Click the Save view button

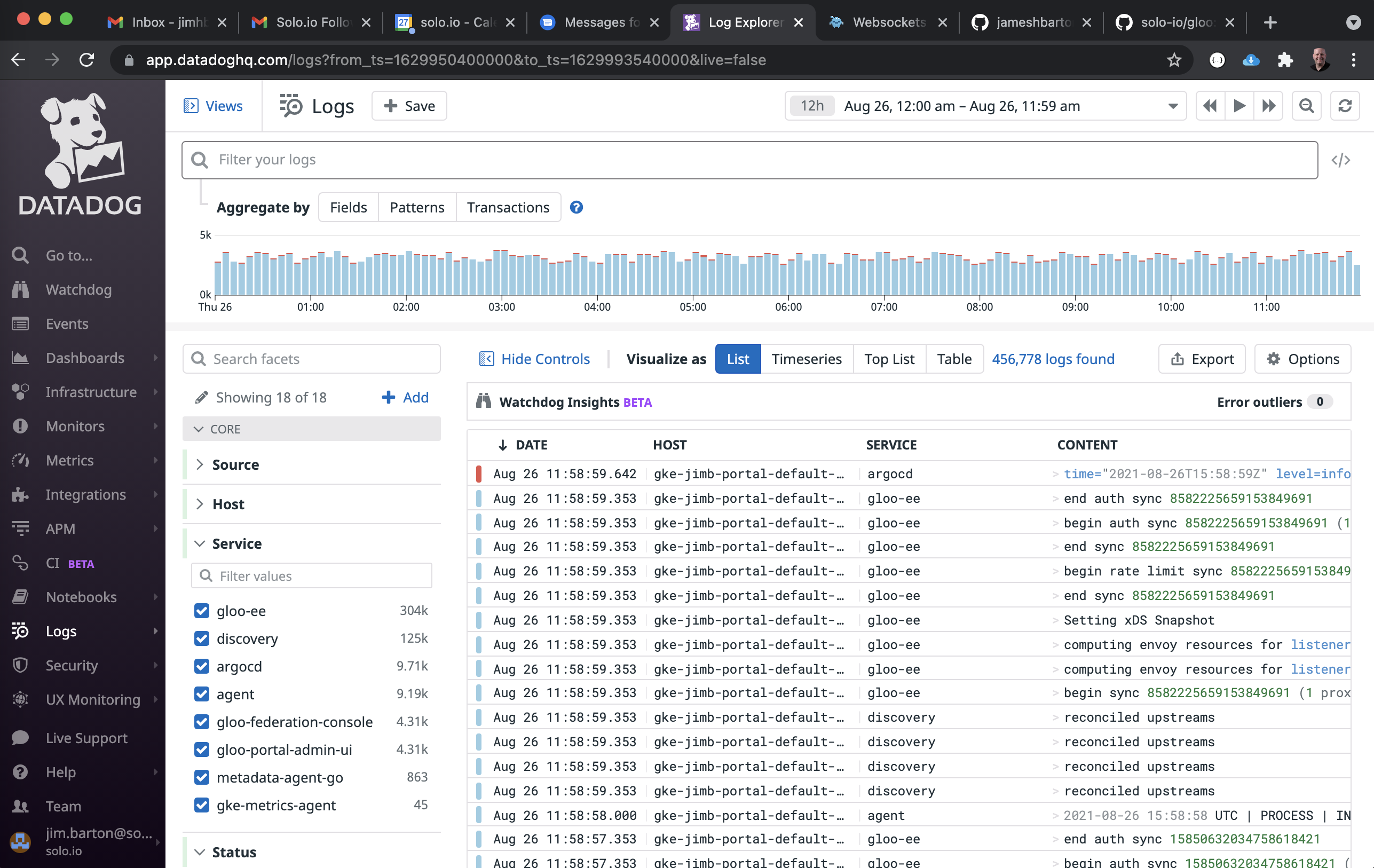411,105
